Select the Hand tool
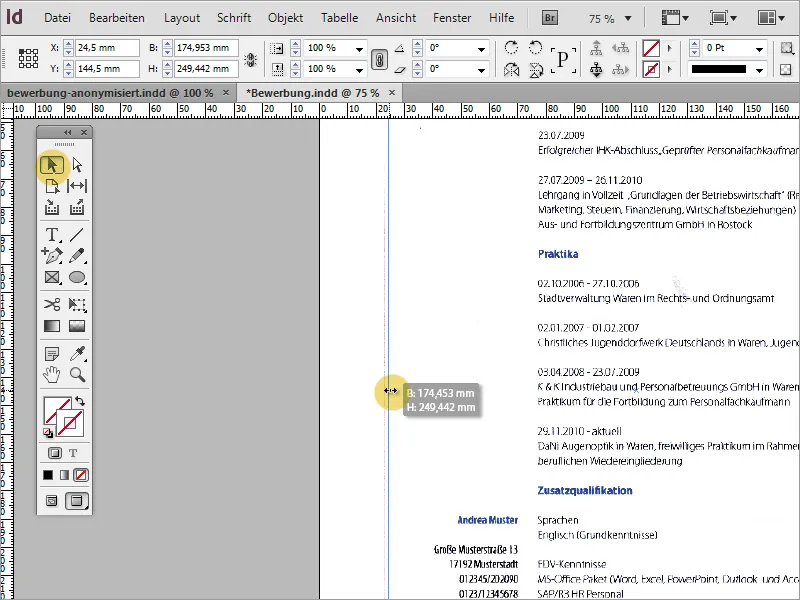Viewport: 800px width, 600px height. coord(52,375)
